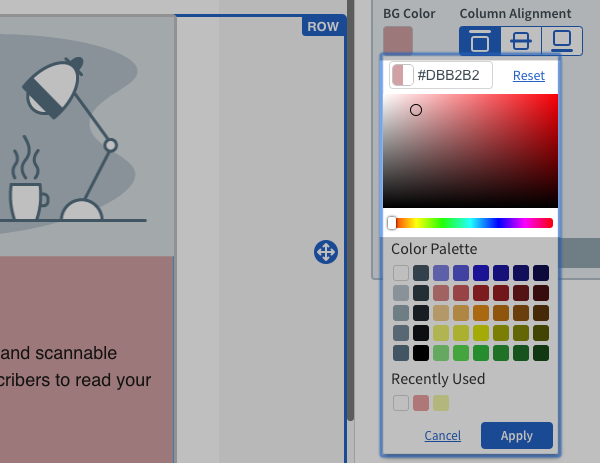Click the text line "and scannable"
The height and width of the screenshot is (463, 600).
click(58, 353)
